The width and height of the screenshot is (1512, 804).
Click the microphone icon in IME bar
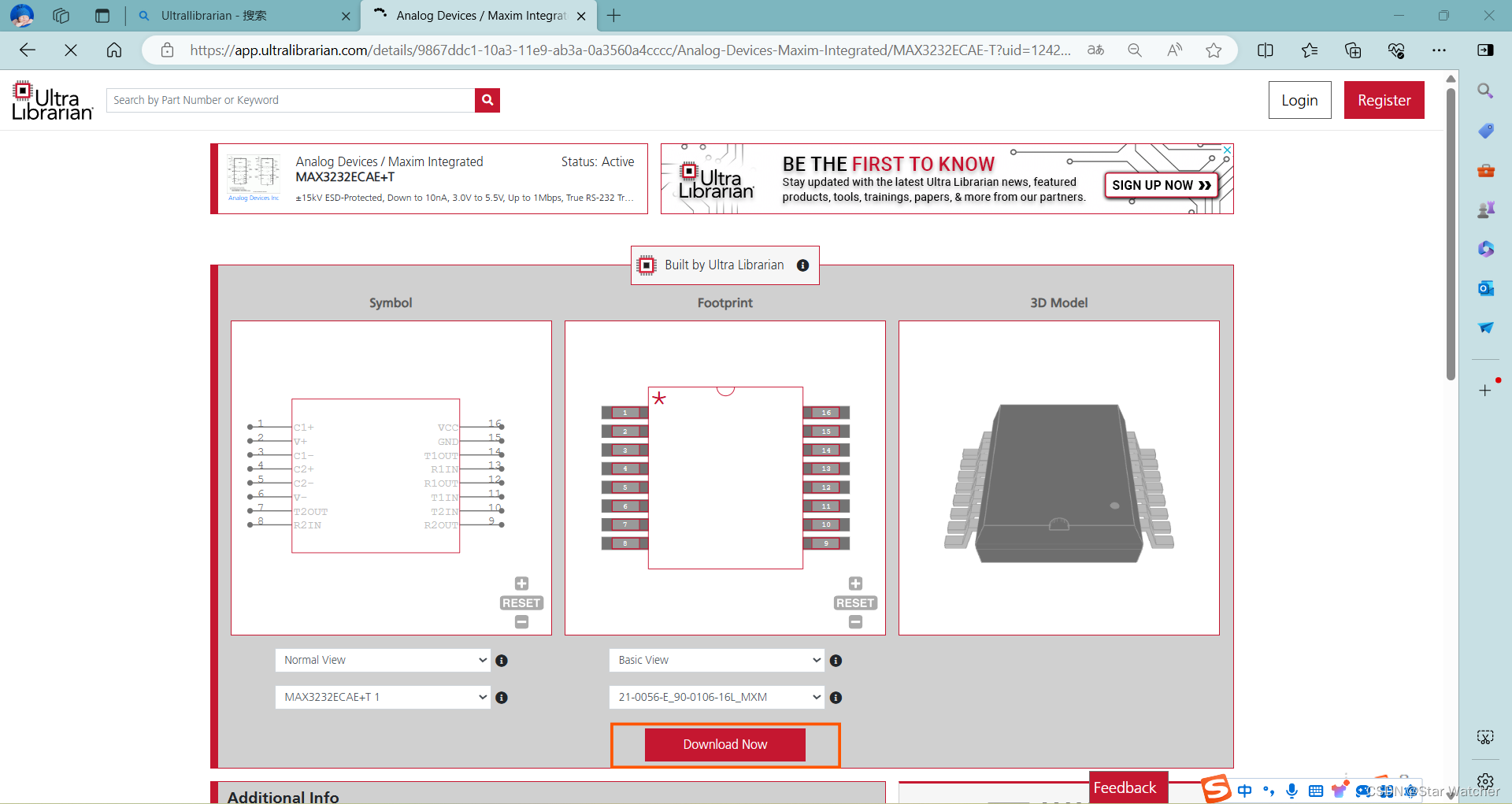click(x=1291, y=791)
